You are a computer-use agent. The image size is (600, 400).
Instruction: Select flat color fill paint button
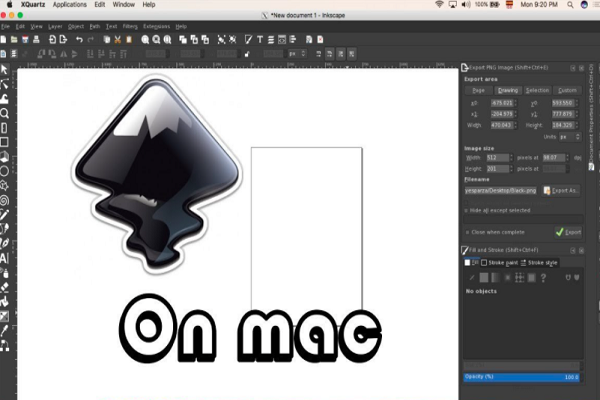pyautogui.click(x=484, y=278)
